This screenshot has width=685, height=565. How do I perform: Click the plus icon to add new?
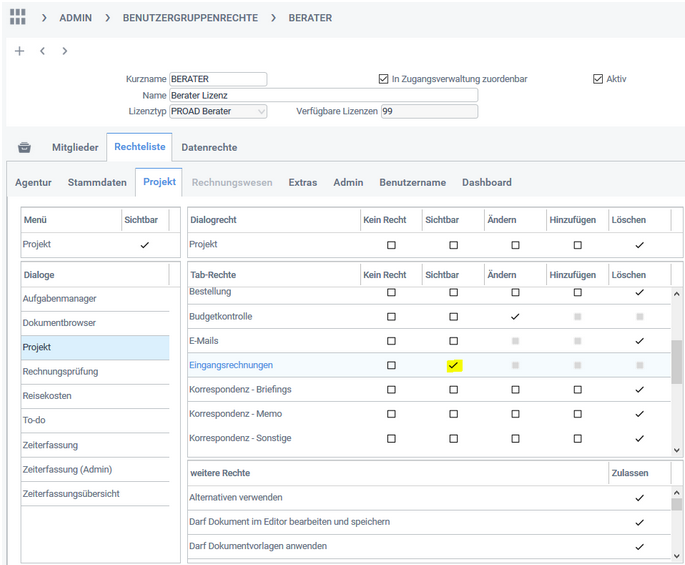(x=19, y=51)
